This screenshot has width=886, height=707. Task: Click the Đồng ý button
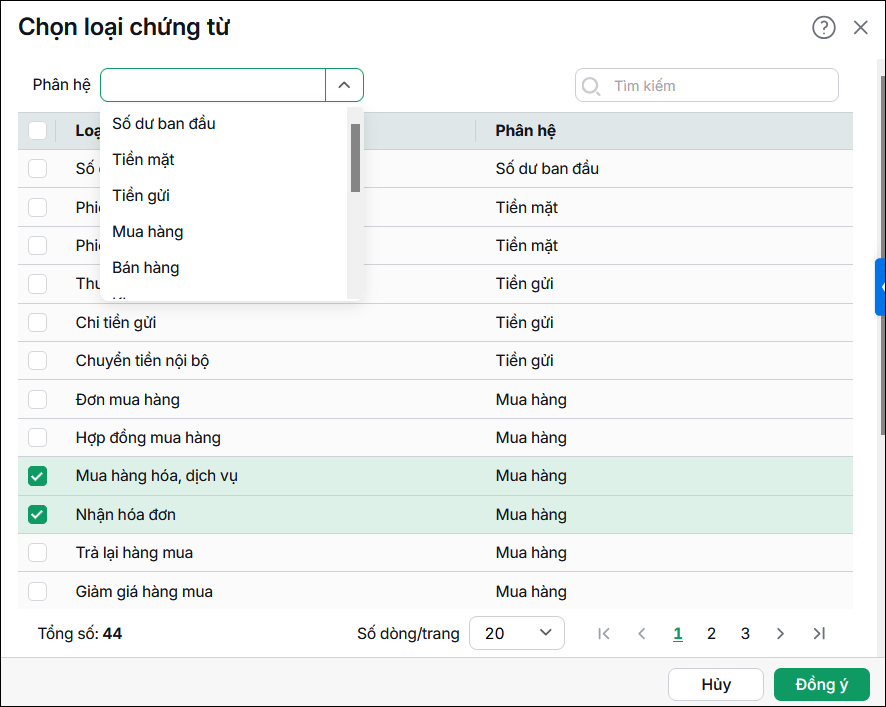tap(822, 684)
